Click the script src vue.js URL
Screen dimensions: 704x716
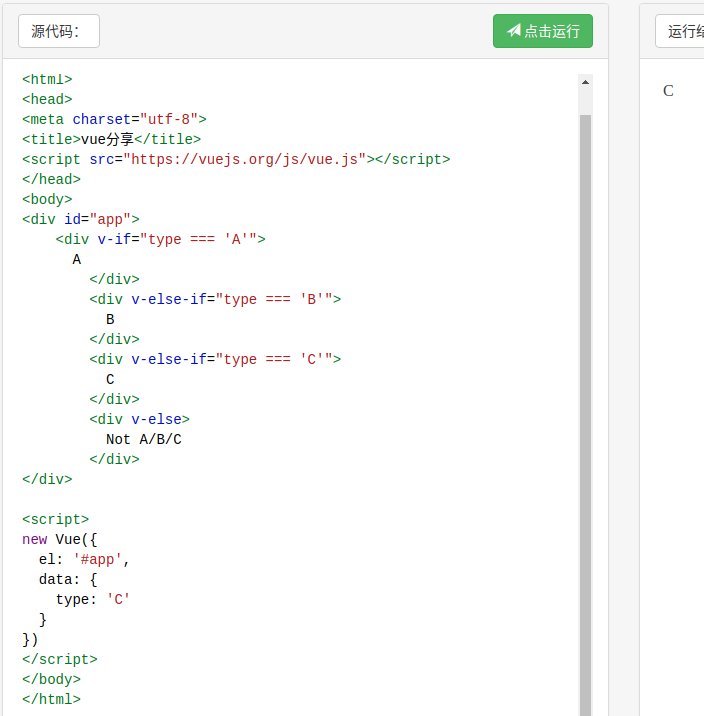245,159
